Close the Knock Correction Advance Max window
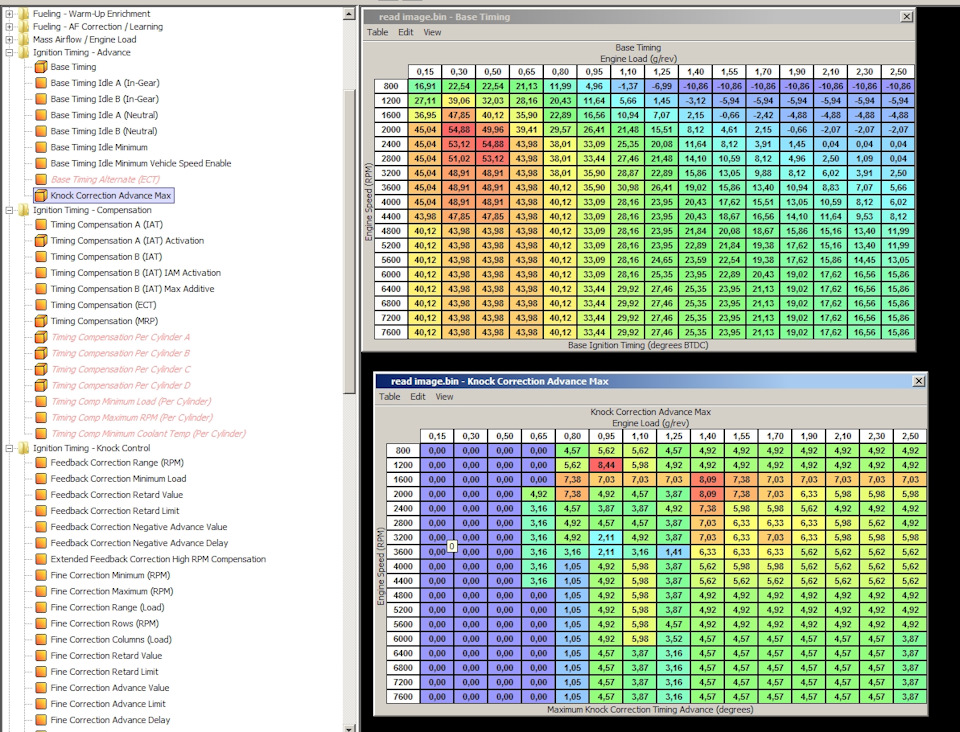960x732 pixels. (x=918, y=381)
